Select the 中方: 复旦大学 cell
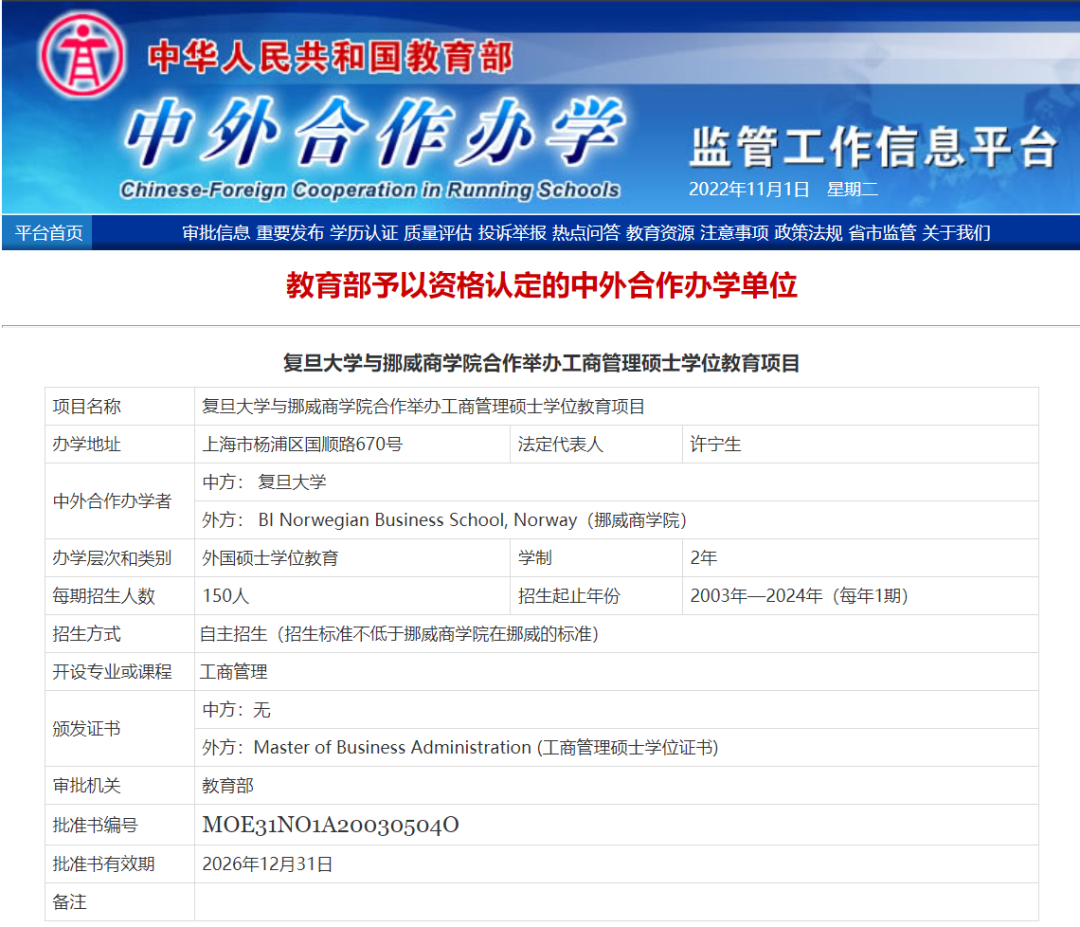 (x=616, y=482)
